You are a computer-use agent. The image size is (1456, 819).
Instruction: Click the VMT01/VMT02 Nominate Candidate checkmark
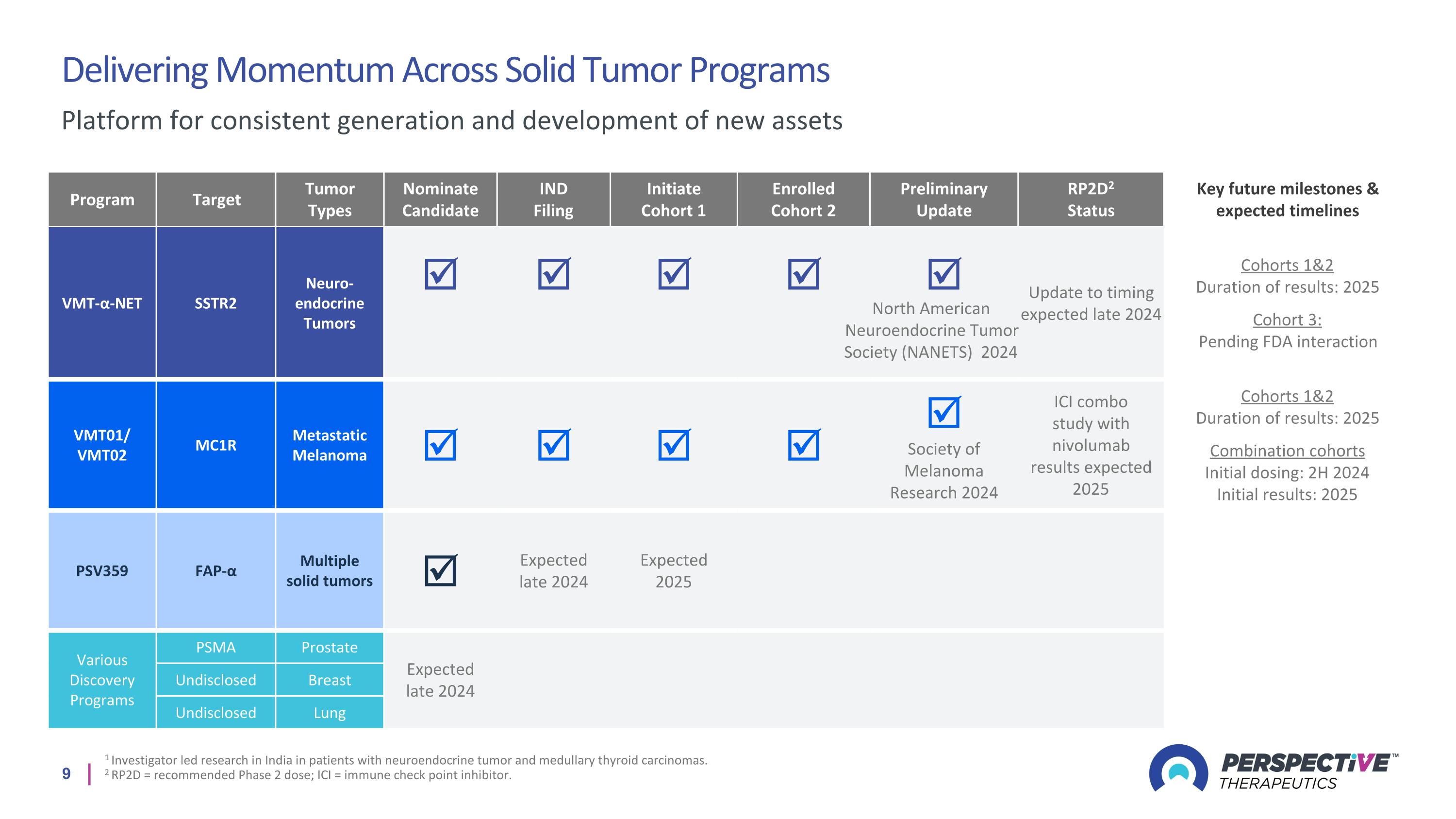pyautogui.click(x=441, y=445)
